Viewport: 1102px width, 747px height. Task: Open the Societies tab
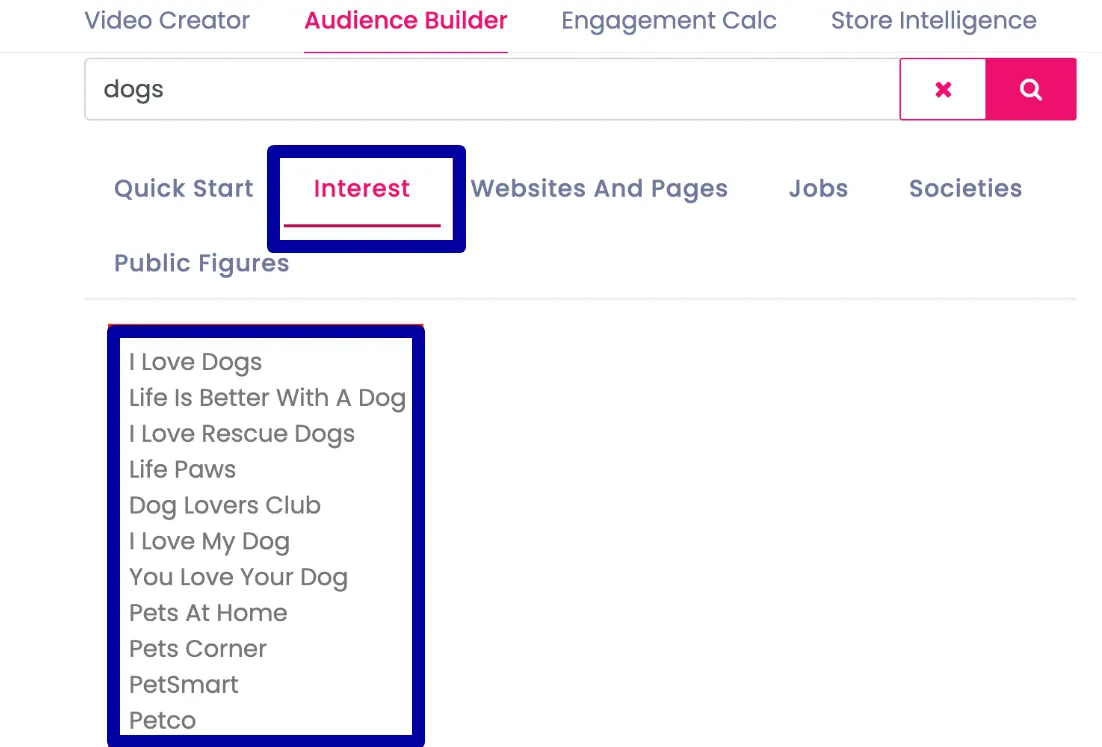coord(966,188)
